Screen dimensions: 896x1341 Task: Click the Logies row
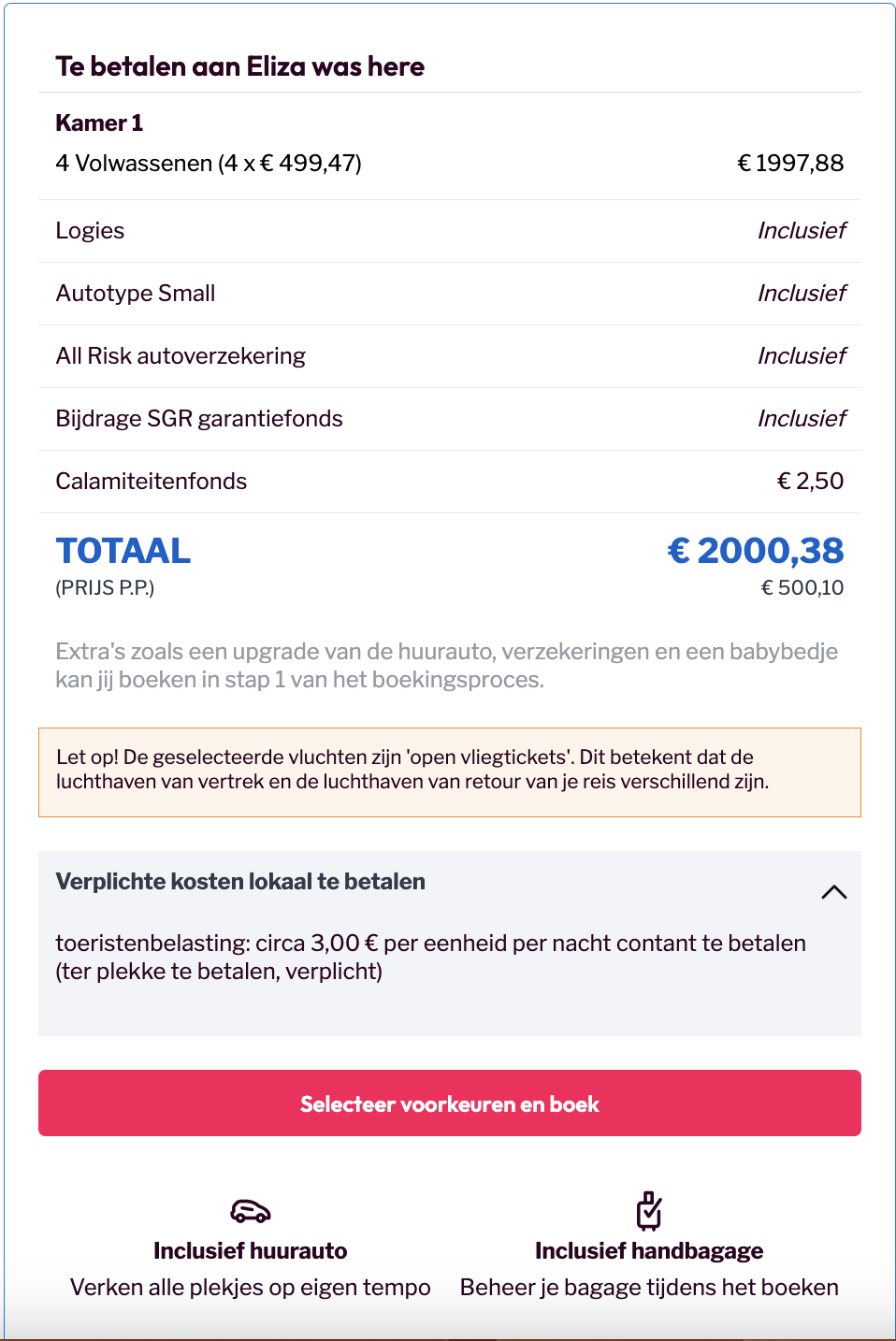pos(449,231)
